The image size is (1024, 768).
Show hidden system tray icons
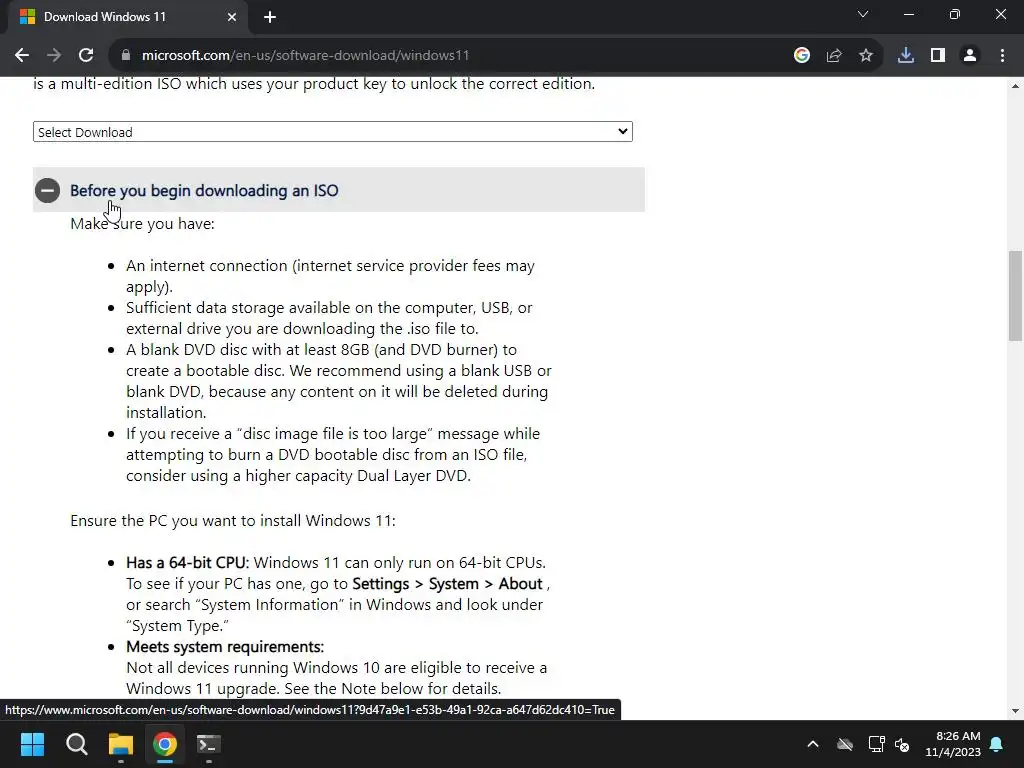(x=813, y=744)
